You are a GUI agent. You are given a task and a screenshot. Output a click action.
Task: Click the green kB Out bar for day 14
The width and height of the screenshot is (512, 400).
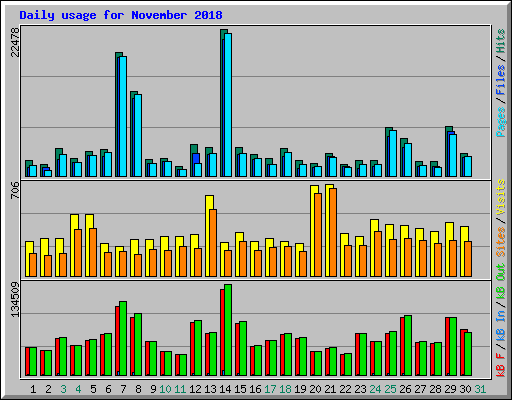tap(228, 330)
